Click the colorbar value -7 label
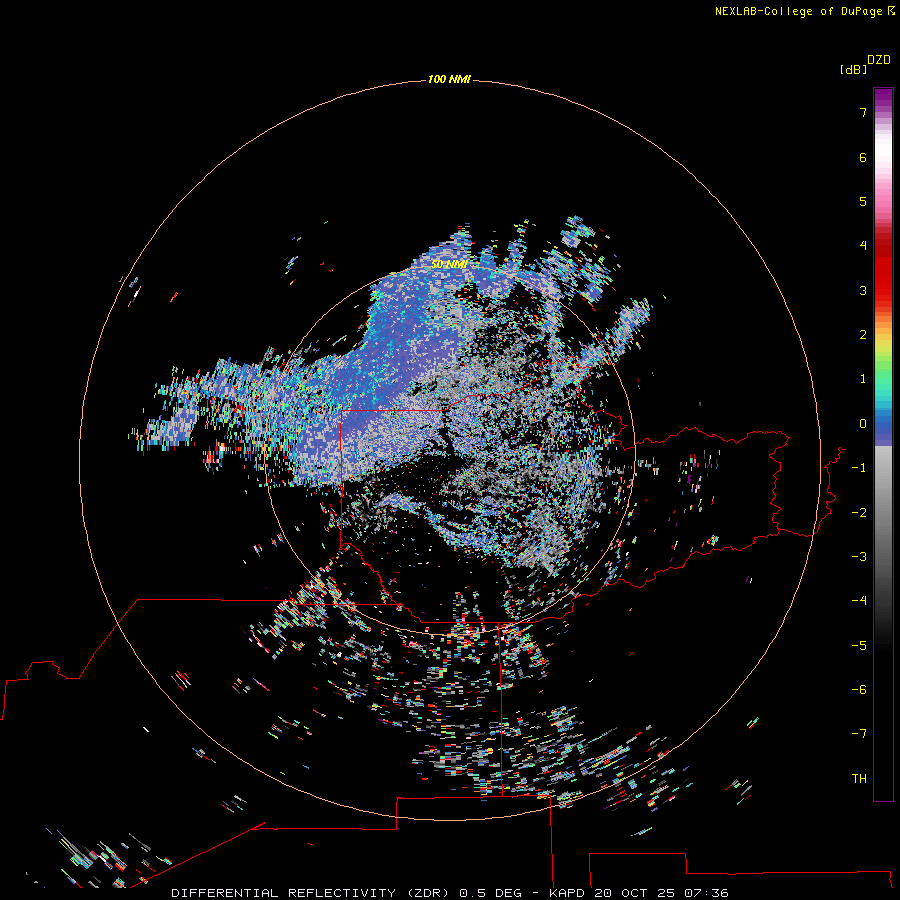 pos(859,734)
